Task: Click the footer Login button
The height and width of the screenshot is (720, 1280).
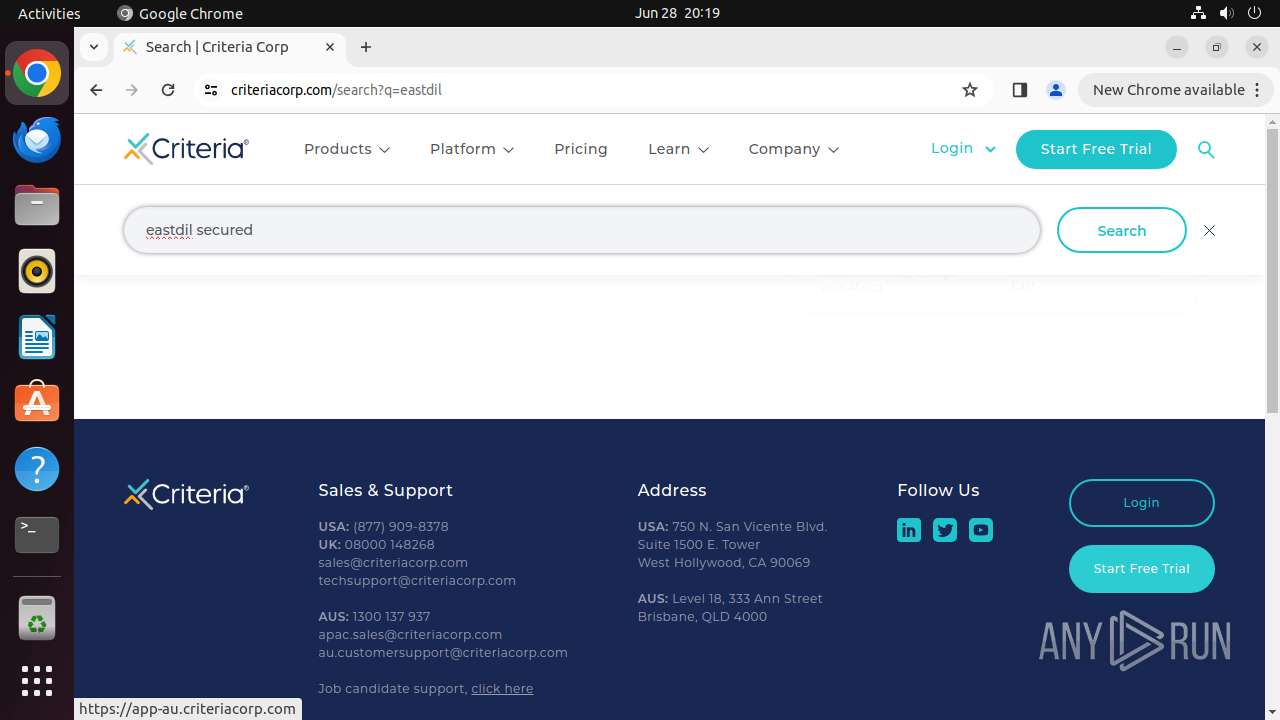Action: coord(1141,503)
